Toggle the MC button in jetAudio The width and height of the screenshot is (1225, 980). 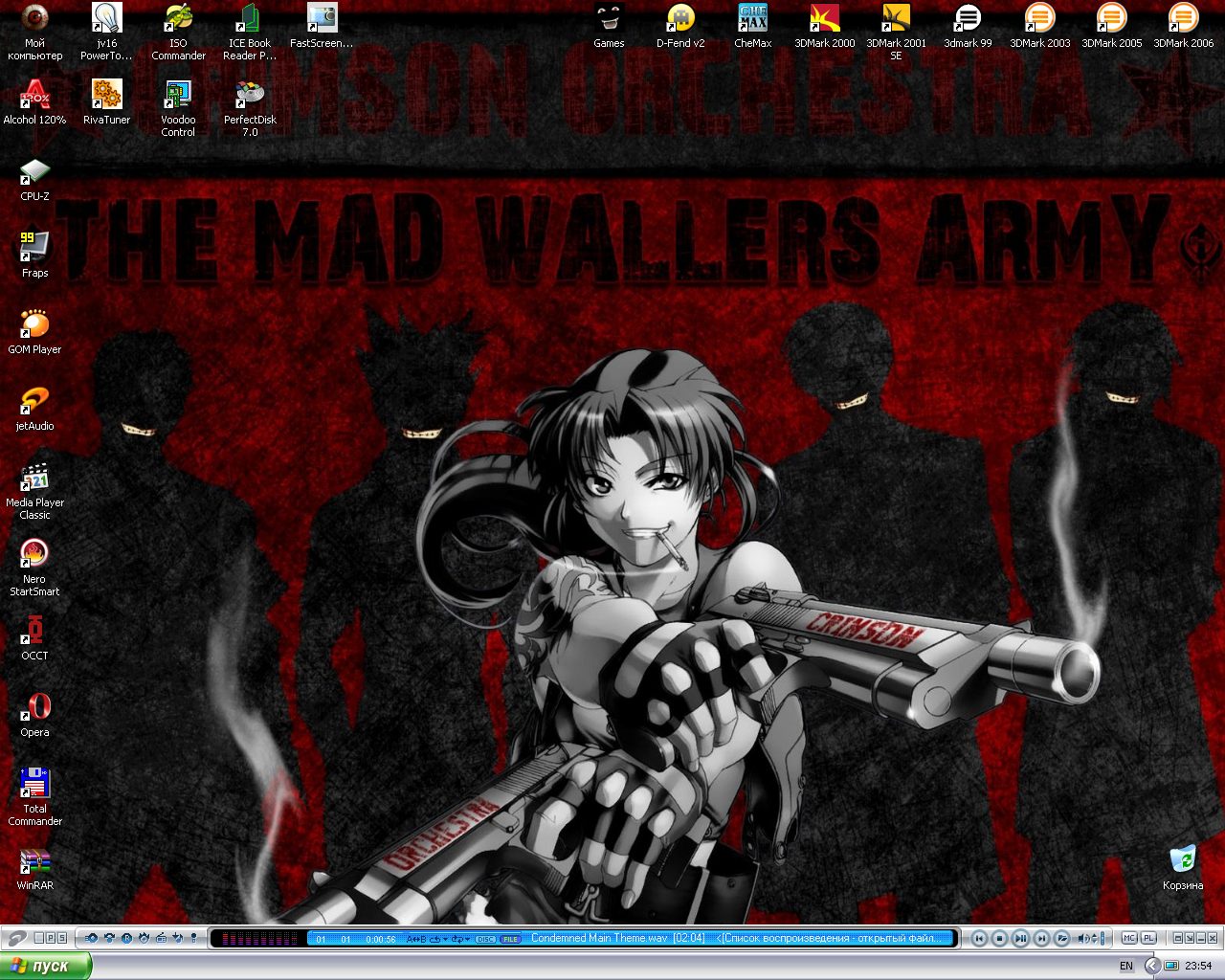click(1128, 938)
